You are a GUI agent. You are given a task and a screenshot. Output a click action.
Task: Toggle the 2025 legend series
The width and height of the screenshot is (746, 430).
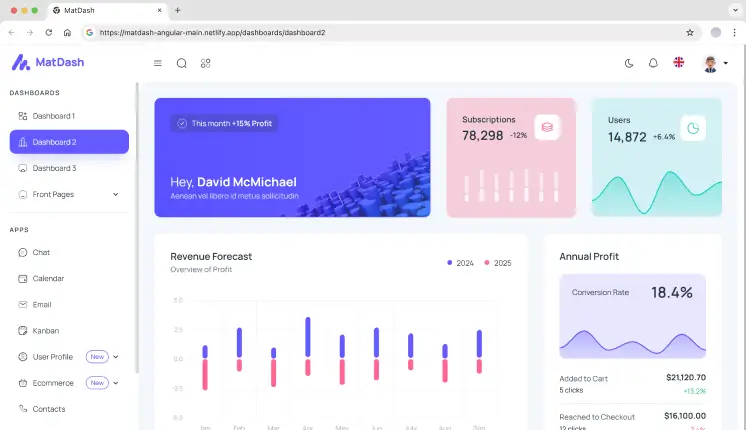[x=498, y=263]
